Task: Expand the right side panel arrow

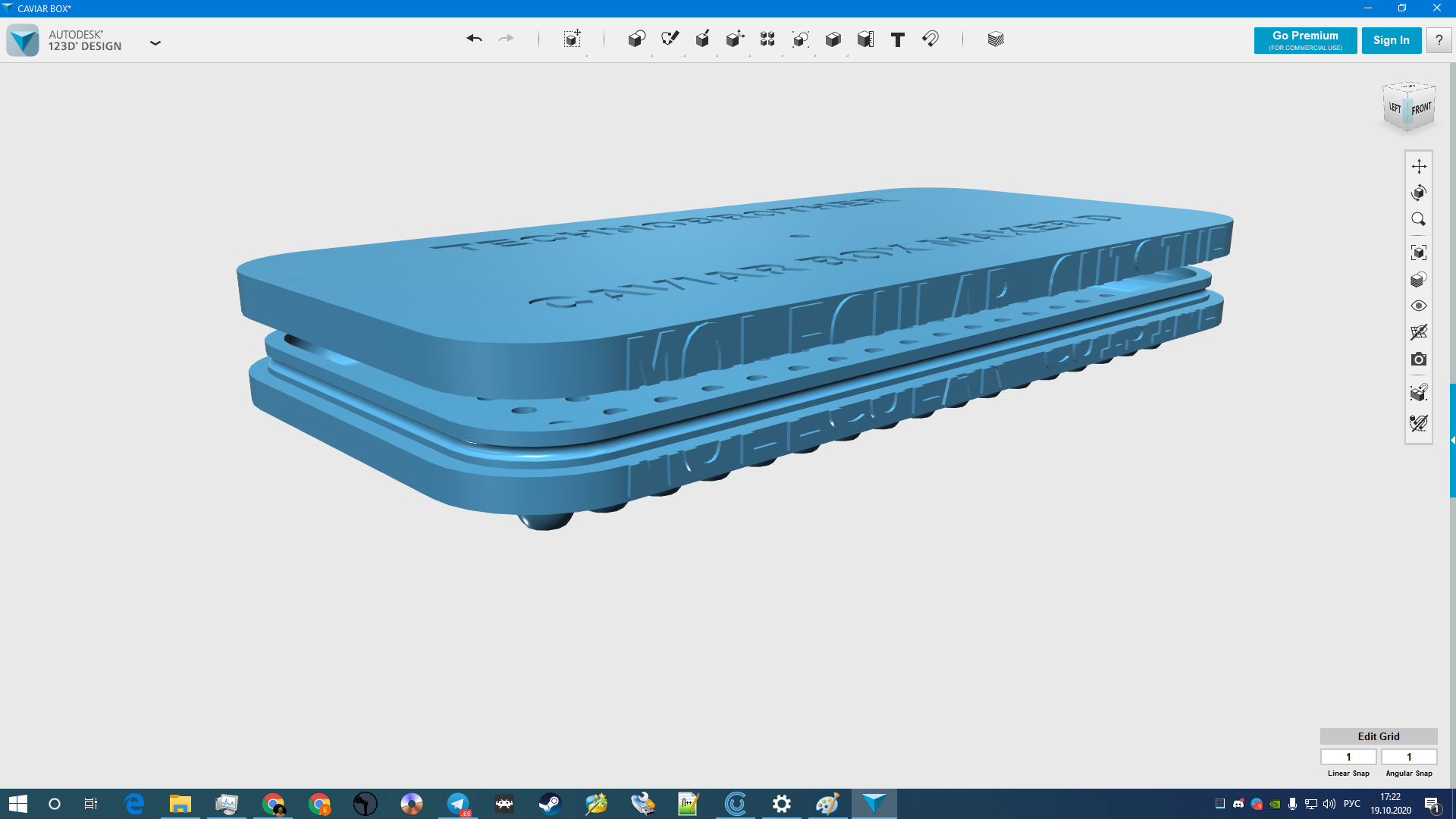Action: click(1452, 441)
